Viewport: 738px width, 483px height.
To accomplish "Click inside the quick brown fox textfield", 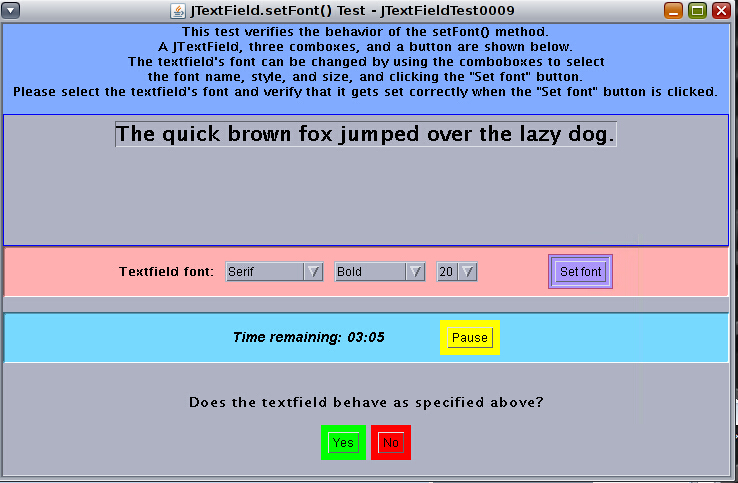I will pyautogui.click(x=365, y=135).
